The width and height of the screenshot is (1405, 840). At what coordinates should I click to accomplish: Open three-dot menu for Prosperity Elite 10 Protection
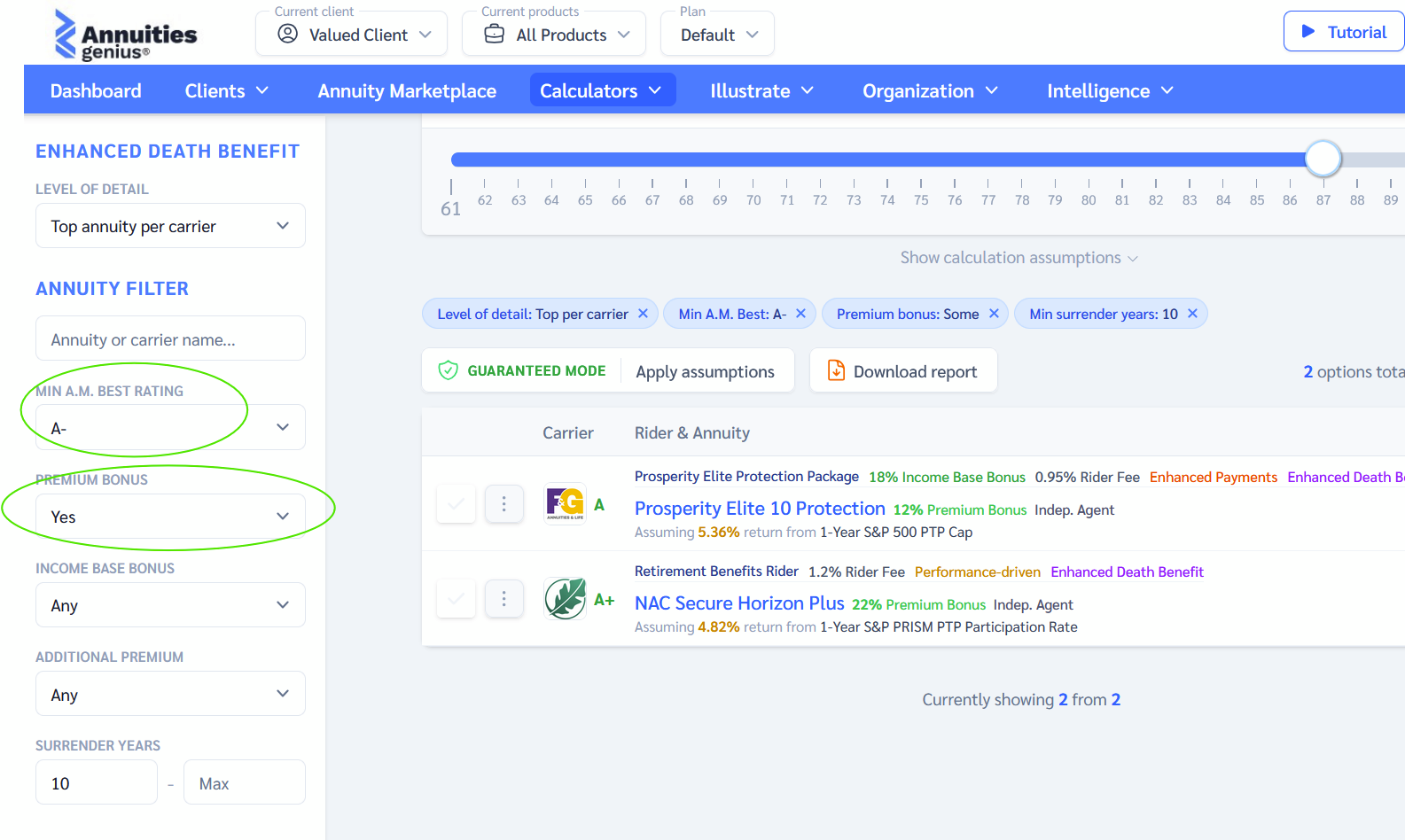point(503,504)
